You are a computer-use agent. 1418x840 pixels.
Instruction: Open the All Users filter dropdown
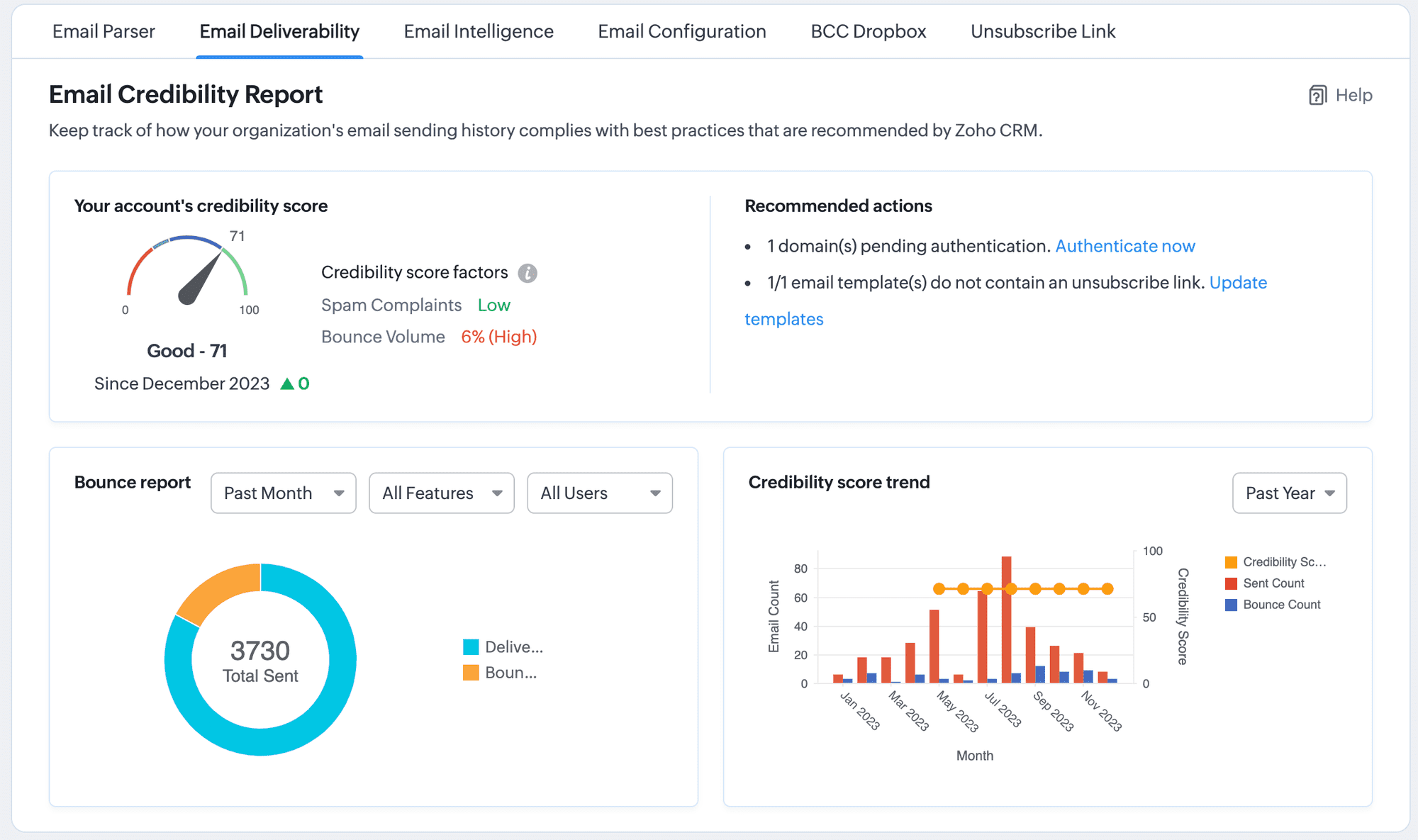coord(599,493)
